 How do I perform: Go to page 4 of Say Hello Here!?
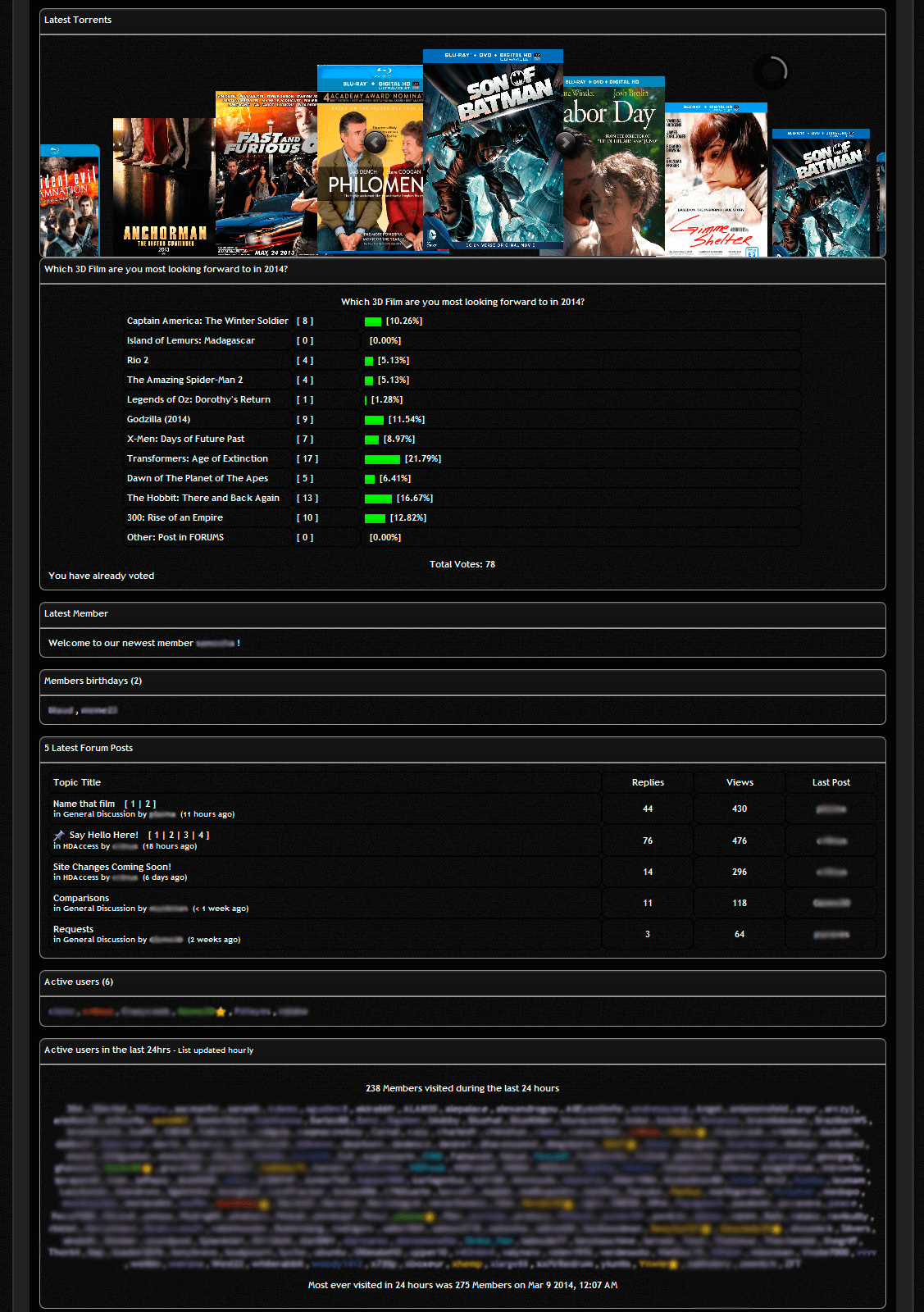tap(201, 835)
